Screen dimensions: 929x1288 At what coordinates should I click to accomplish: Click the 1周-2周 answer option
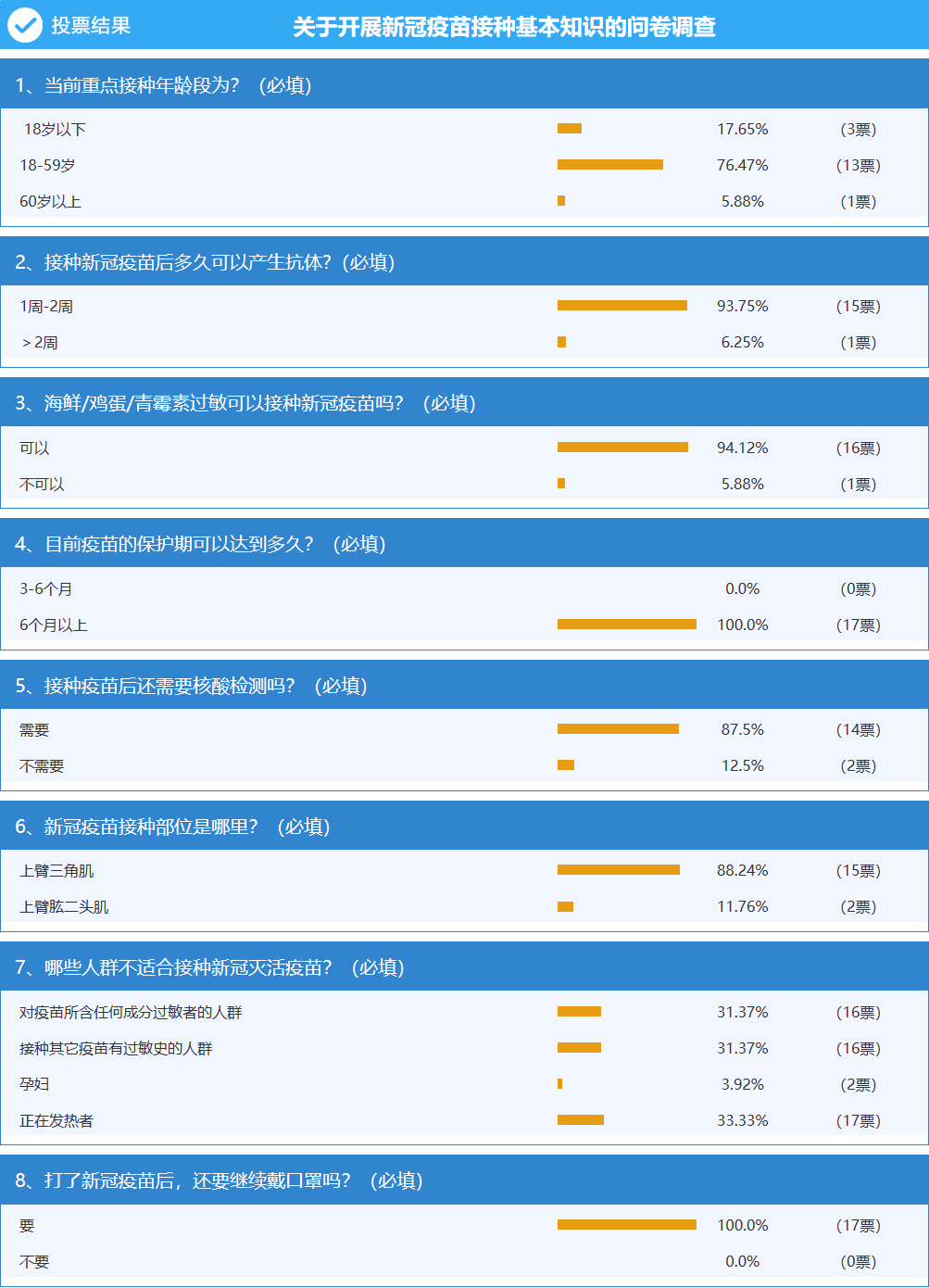pyautogui.click(x=46, y=307)
